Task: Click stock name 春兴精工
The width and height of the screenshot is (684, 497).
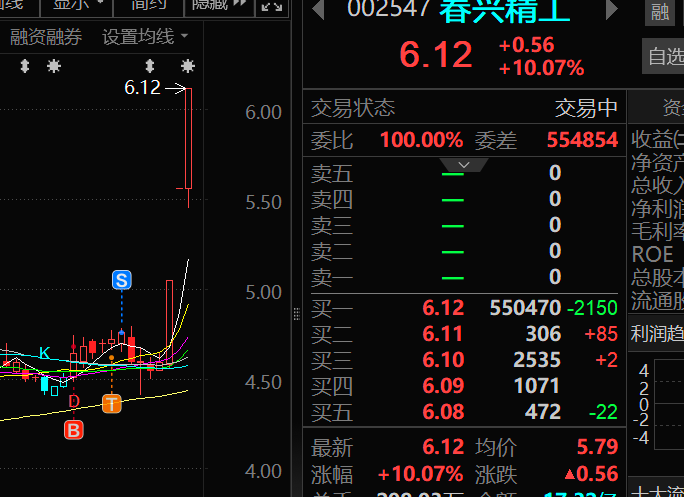Action: [x=505, y=10]
